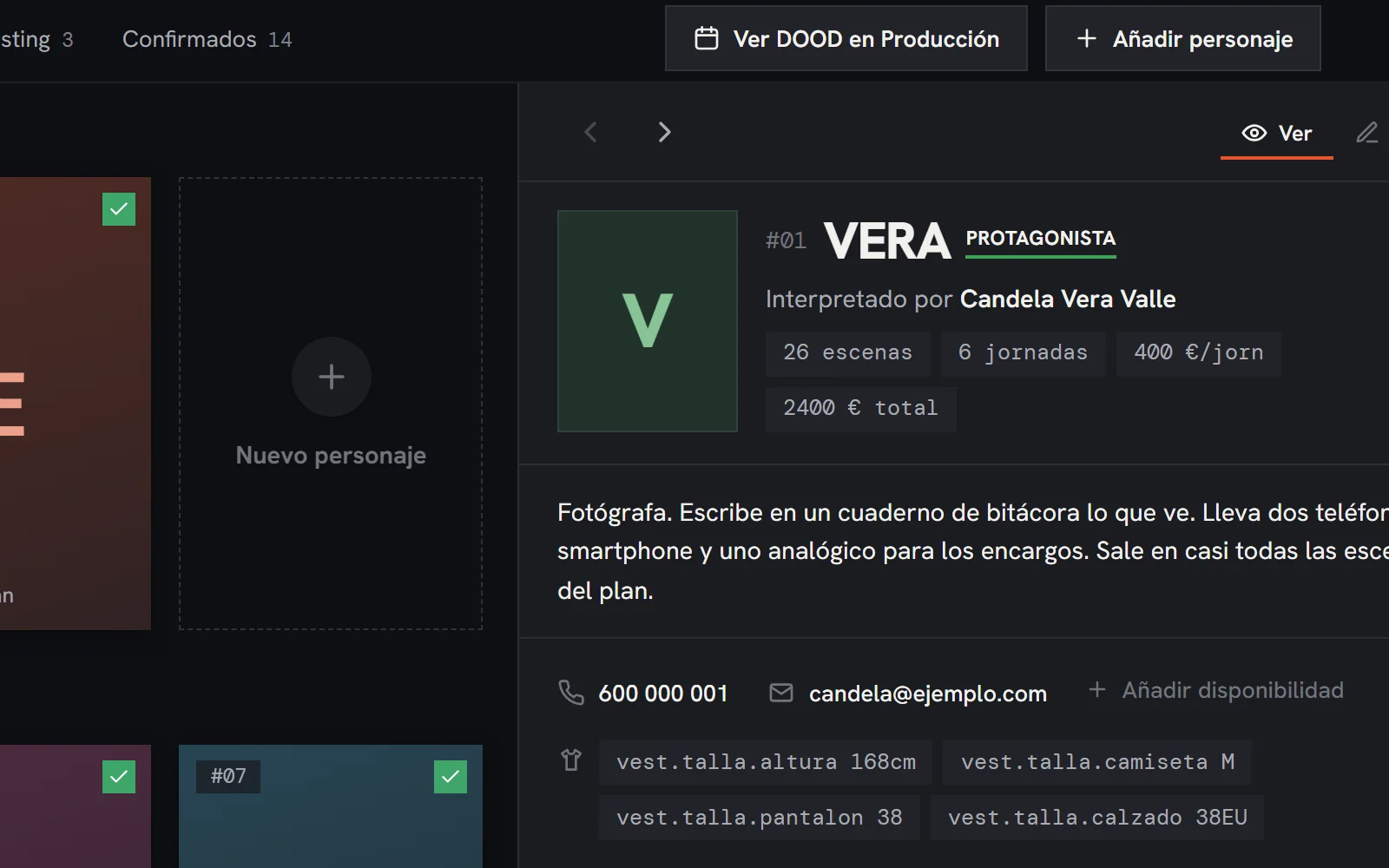Image resolution: width=1389 pixels, height=868 pixels.
Task: Click the #07 badge on teal card
Action: (x=228, y=776)
